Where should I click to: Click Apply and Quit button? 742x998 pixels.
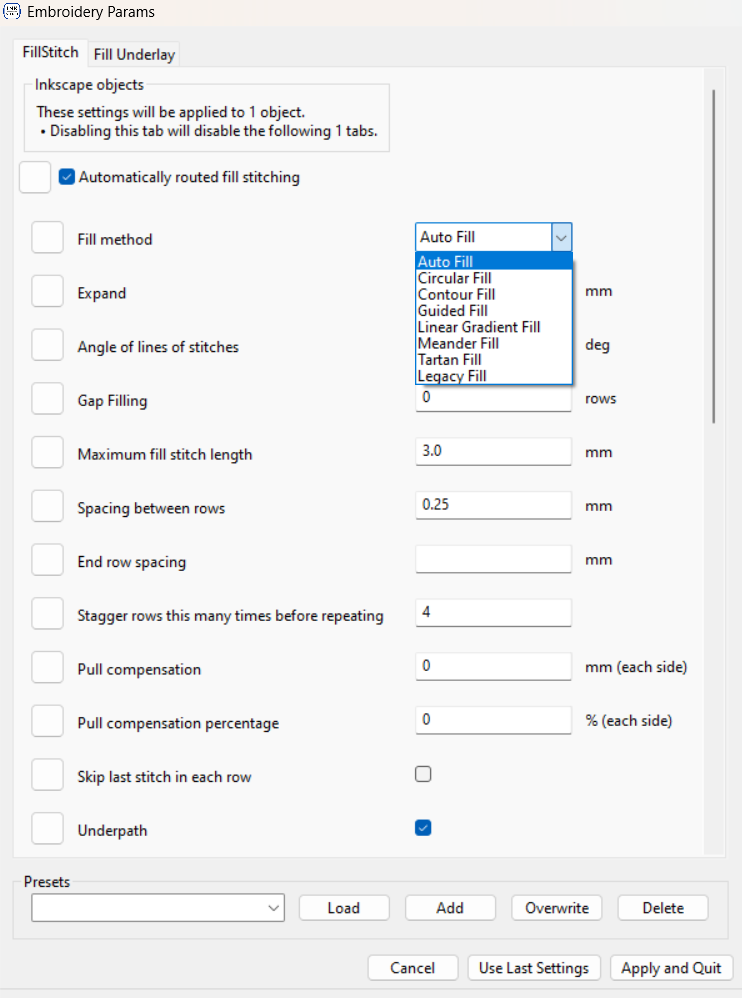(671, 968)
